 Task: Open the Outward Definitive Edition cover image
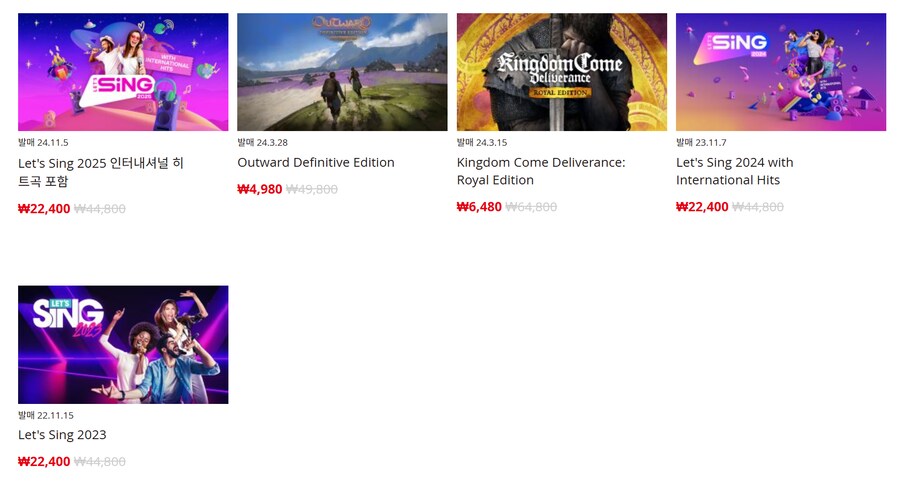[x=342, y=72]
